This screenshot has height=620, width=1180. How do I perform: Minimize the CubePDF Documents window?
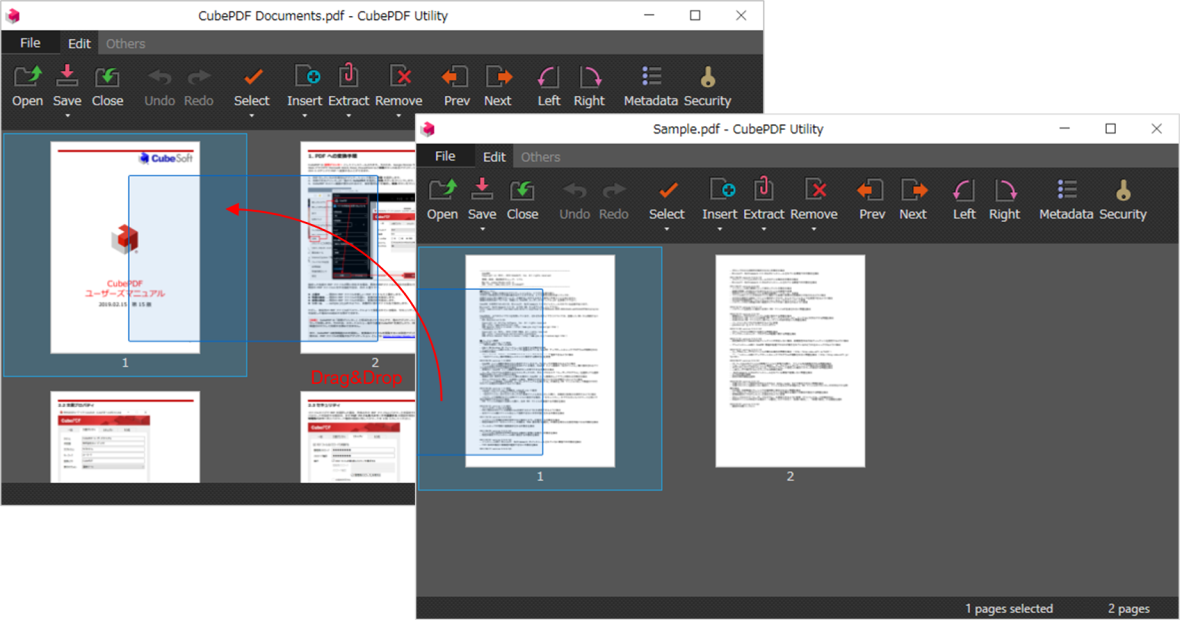coord(649,15)
